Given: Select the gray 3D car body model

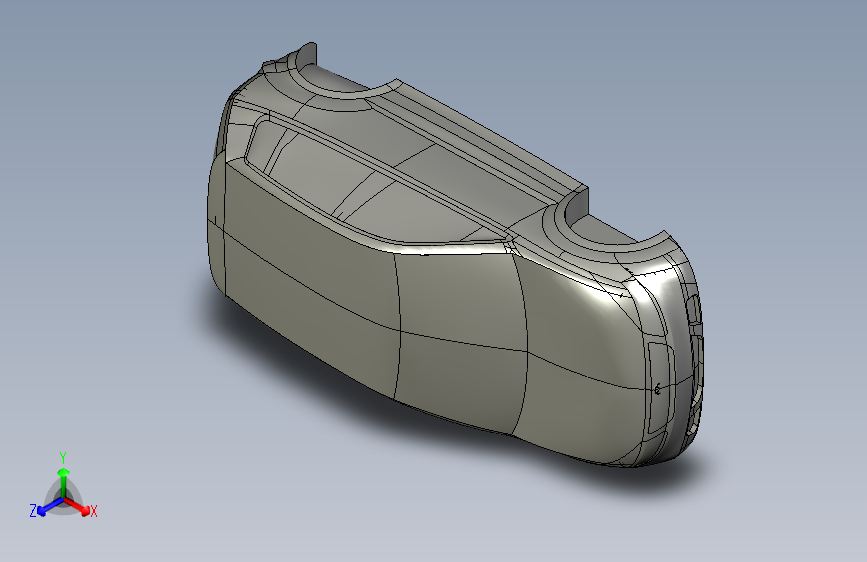Looking at the screenshot, I should tap(455, 256).
